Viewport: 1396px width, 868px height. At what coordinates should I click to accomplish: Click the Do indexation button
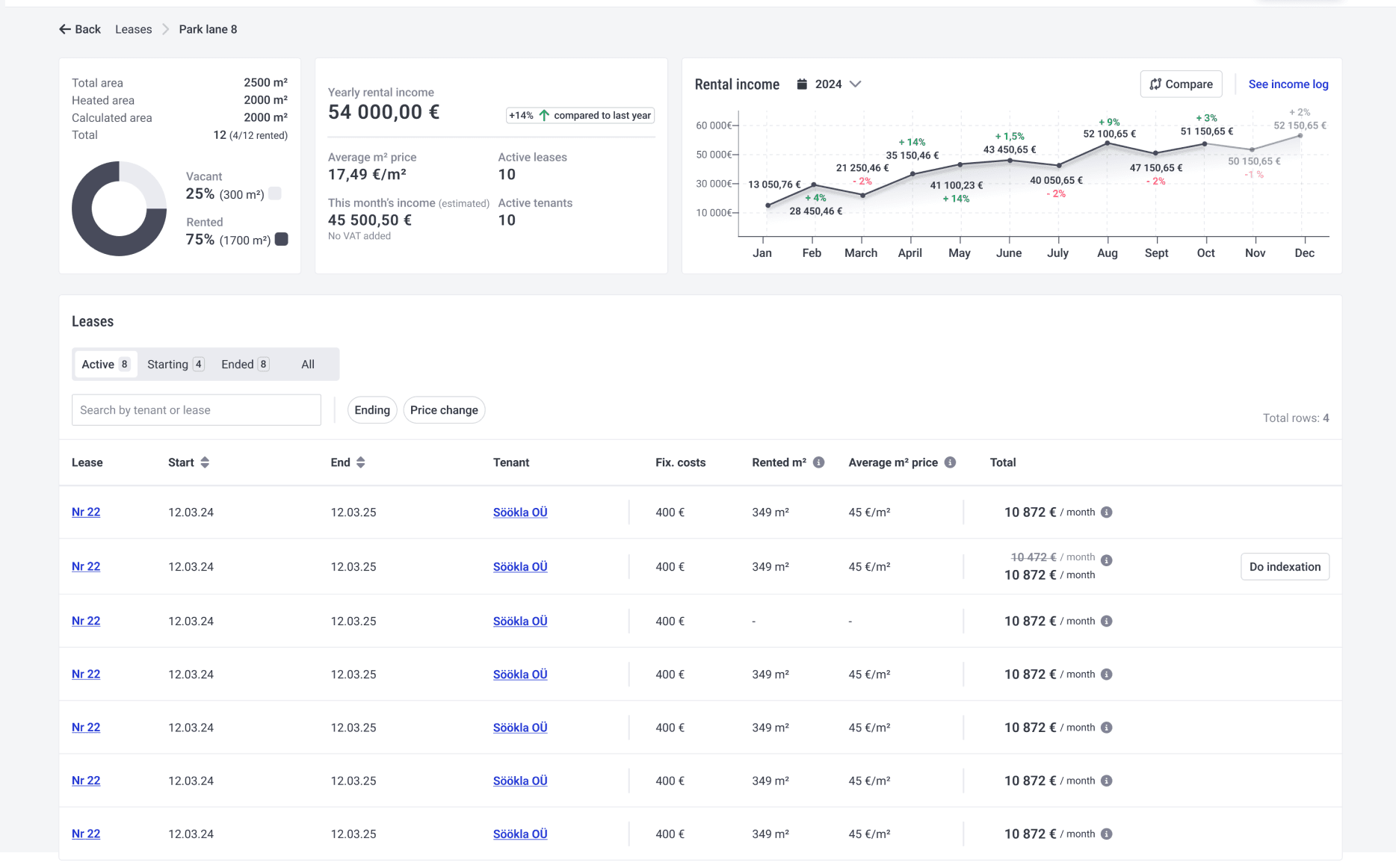[1285, 567]
